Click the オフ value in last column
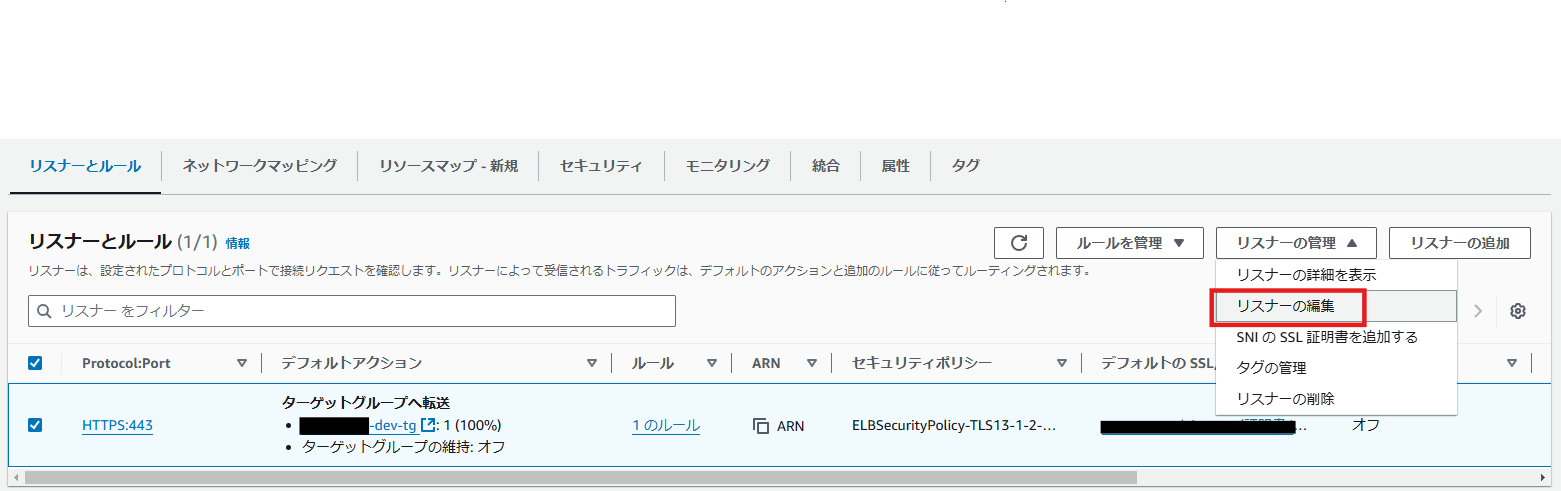 tap(1366, 426)
